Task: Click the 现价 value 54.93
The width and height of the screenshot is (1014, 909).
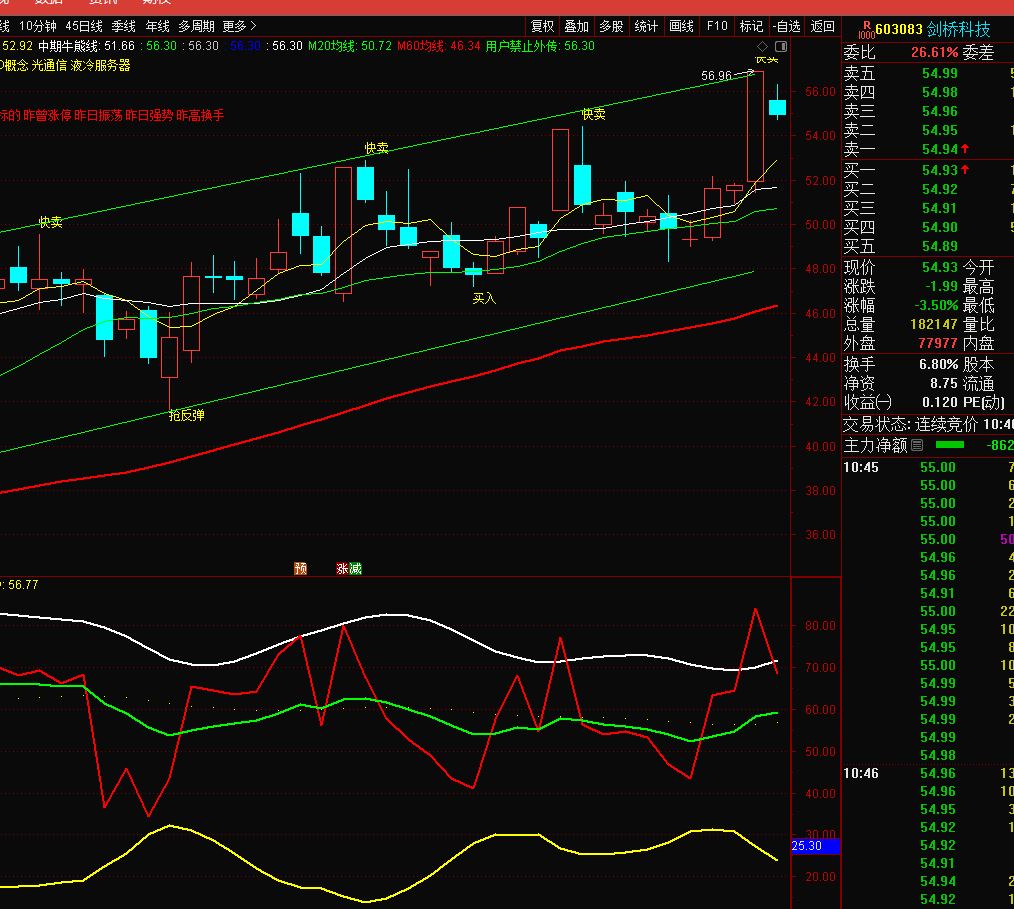Action: point(940,267)
